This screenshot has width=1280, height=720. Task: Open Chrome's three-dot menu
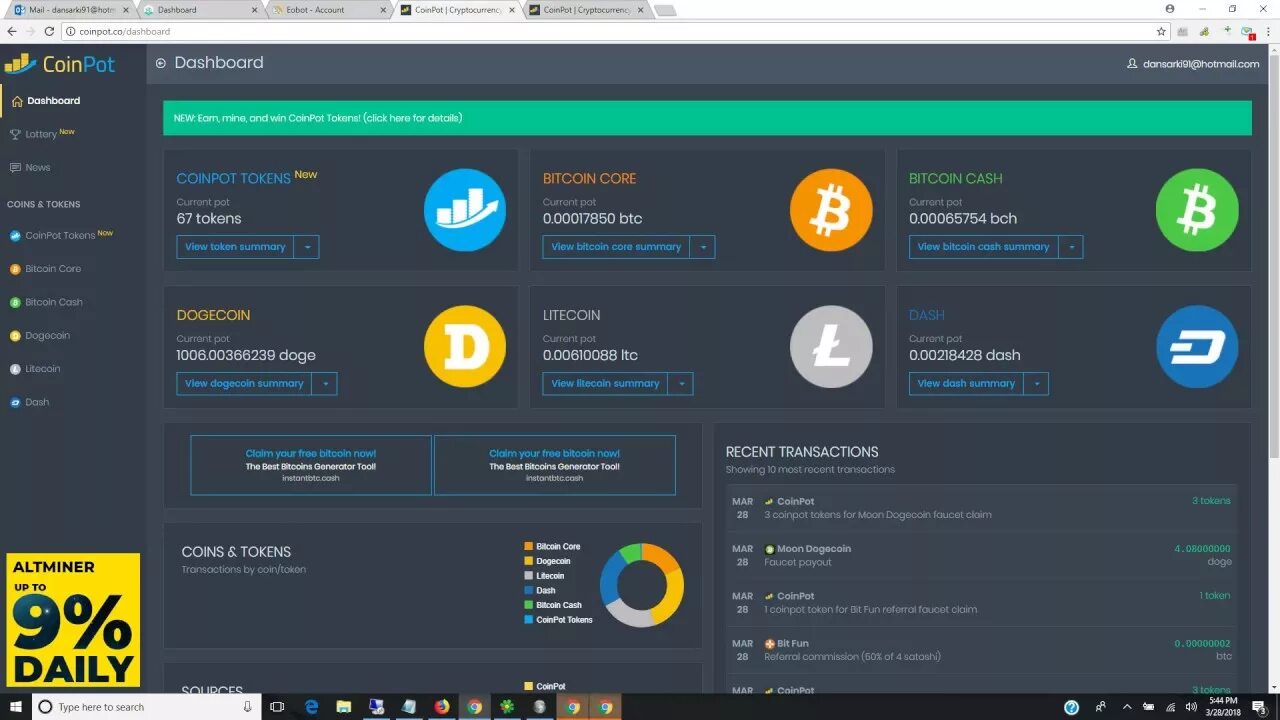point(1267,31)
